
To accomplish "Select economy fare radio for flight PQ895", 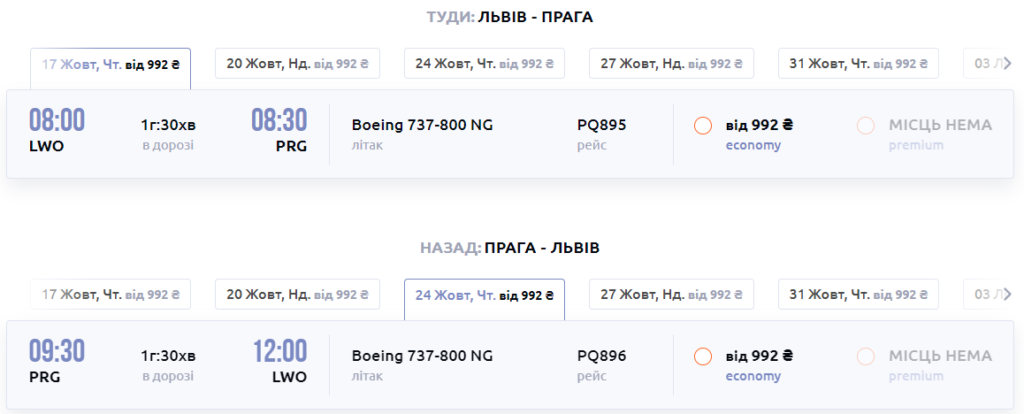I will (x=702, y=126).
